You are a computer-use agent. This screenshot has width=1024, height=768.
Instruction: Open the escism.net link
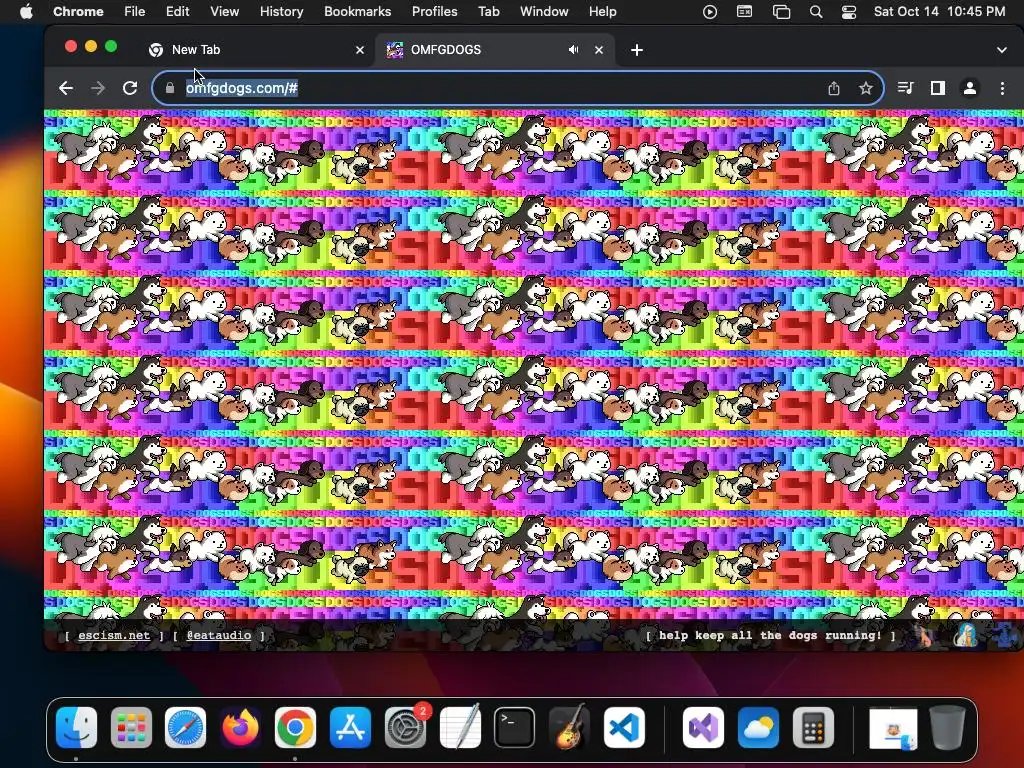(114, 635)
